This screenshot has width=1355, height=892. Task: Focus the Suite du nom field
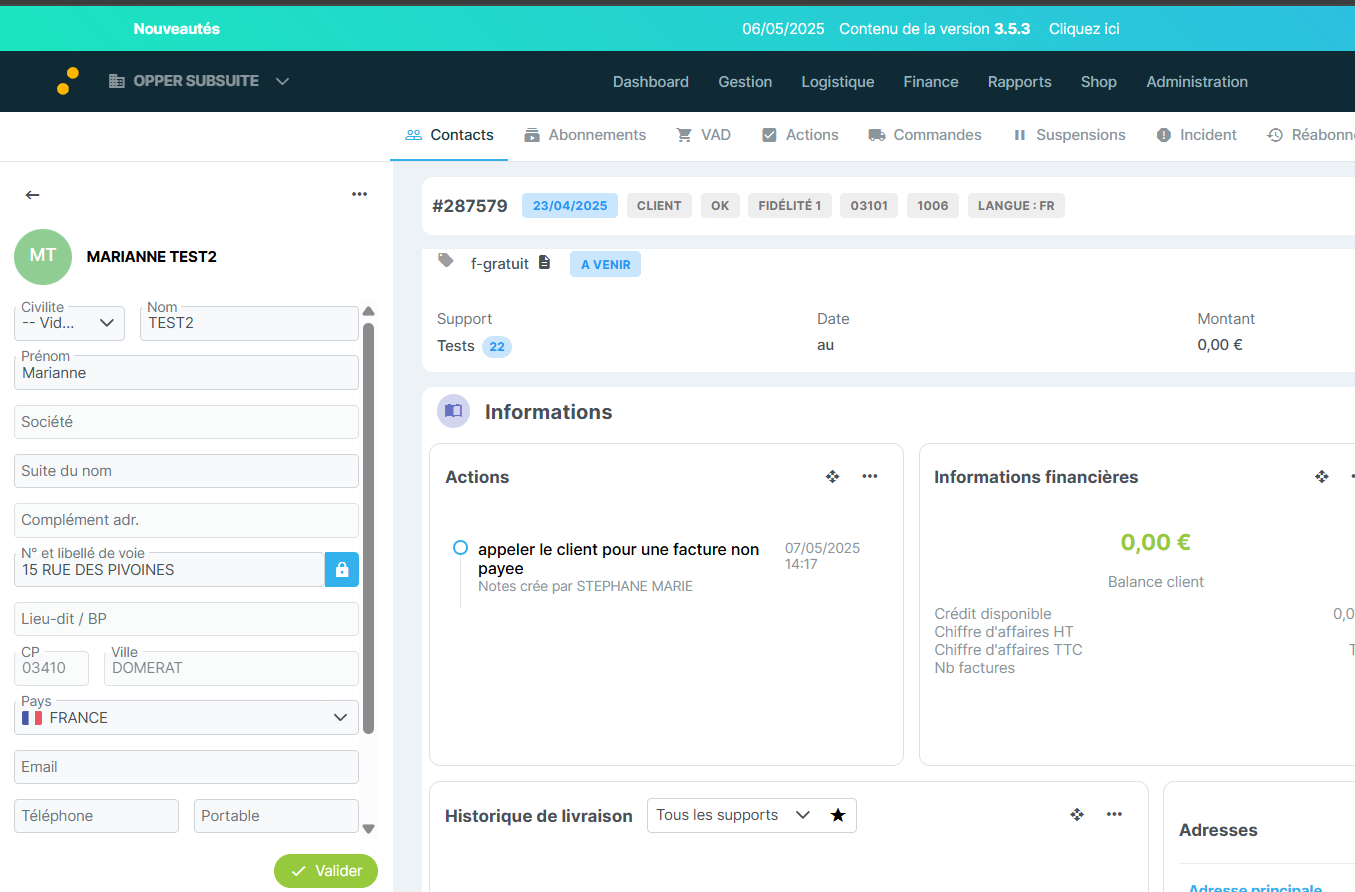[186, 471]
